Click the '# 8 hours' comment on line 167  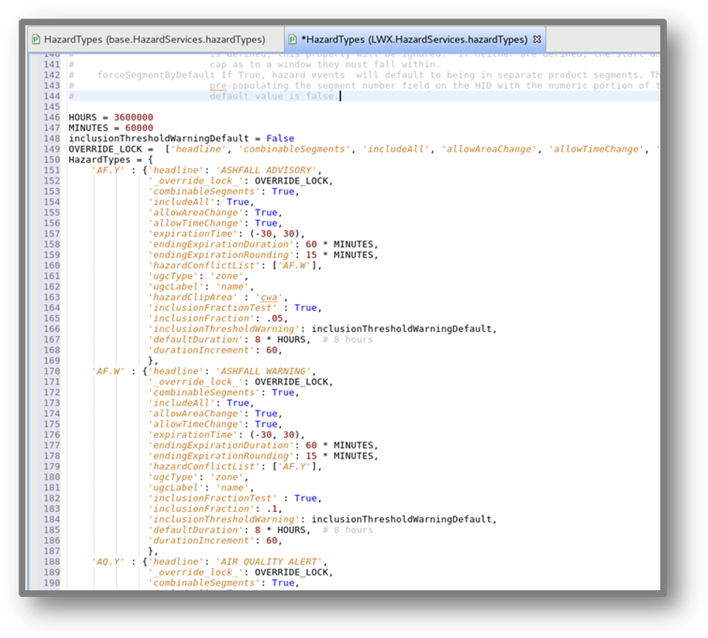coord(348,340)
